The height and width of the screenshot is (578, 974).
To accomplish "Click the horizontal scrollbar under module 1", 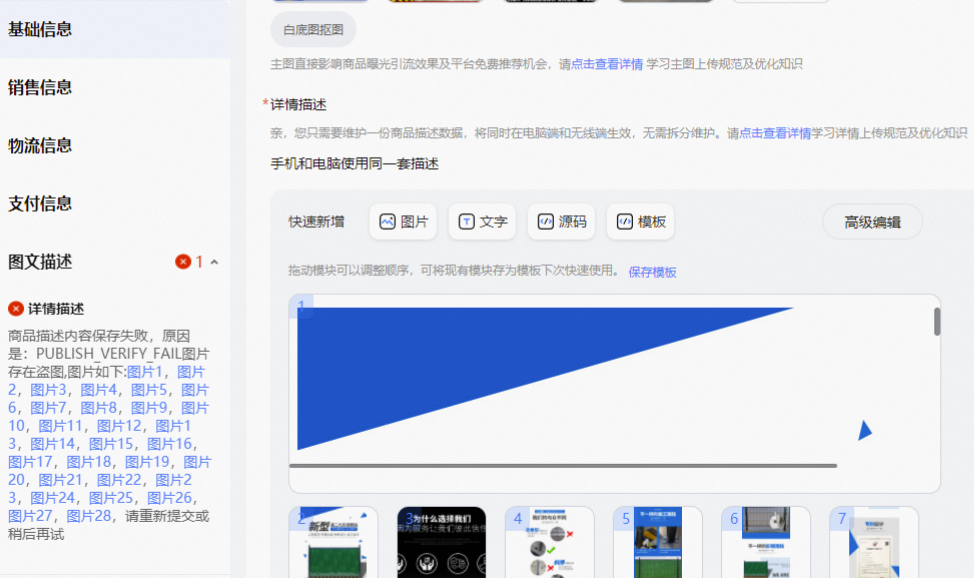I will tap(563, 466).
